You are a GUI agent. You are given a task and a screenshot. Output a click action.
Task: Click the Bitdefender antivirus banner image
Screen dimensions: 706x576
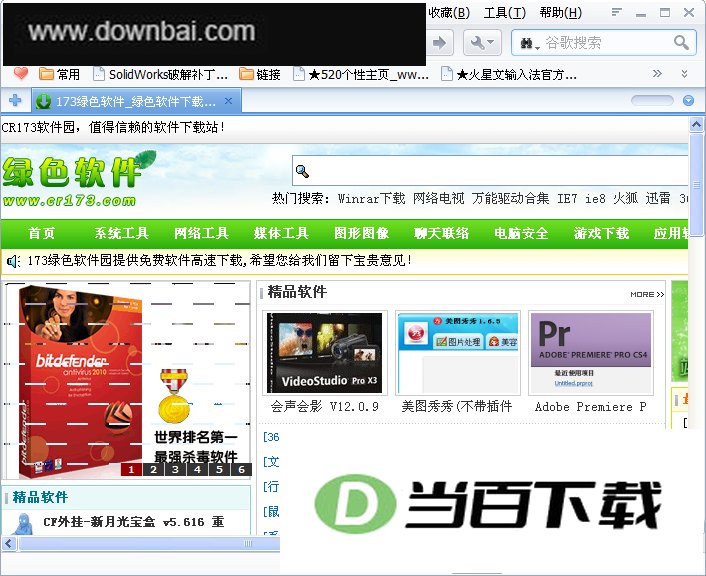127,381
